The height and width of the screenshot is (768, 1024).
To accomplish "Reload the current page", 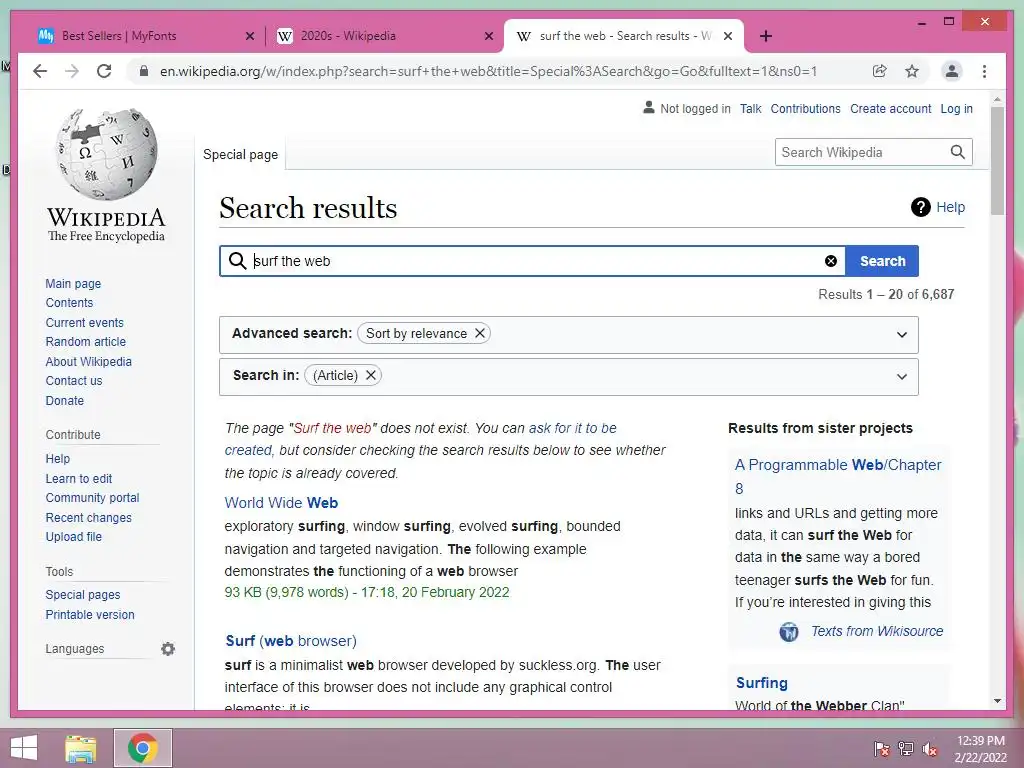I will [x=104, y=71].
